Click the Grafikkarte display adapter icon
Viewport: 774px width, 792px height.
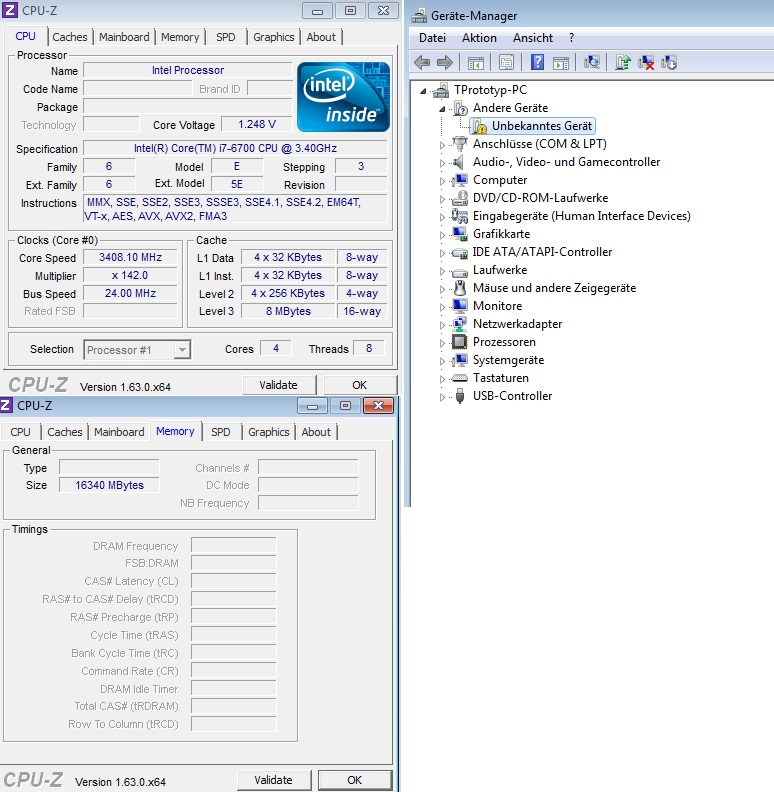(x=460, y=234)
